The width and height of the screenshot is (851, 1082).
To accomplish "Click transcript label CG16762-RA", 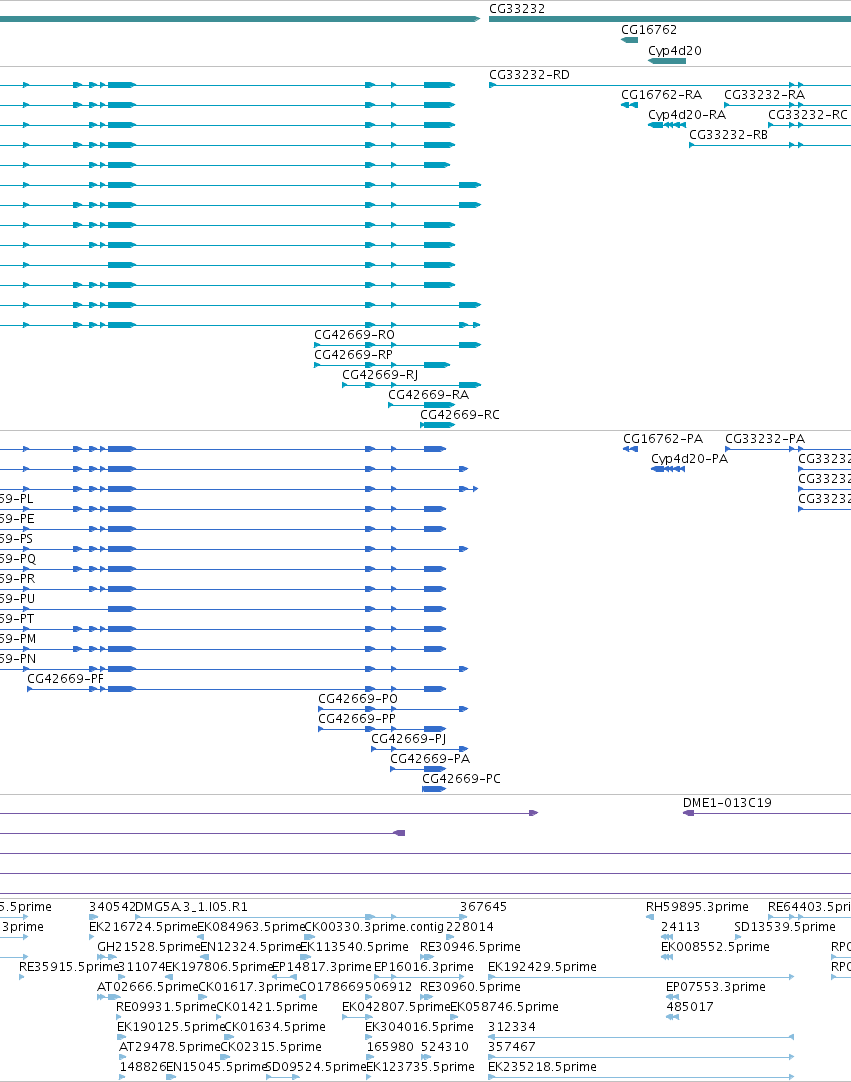I will (x=661, y=95).
